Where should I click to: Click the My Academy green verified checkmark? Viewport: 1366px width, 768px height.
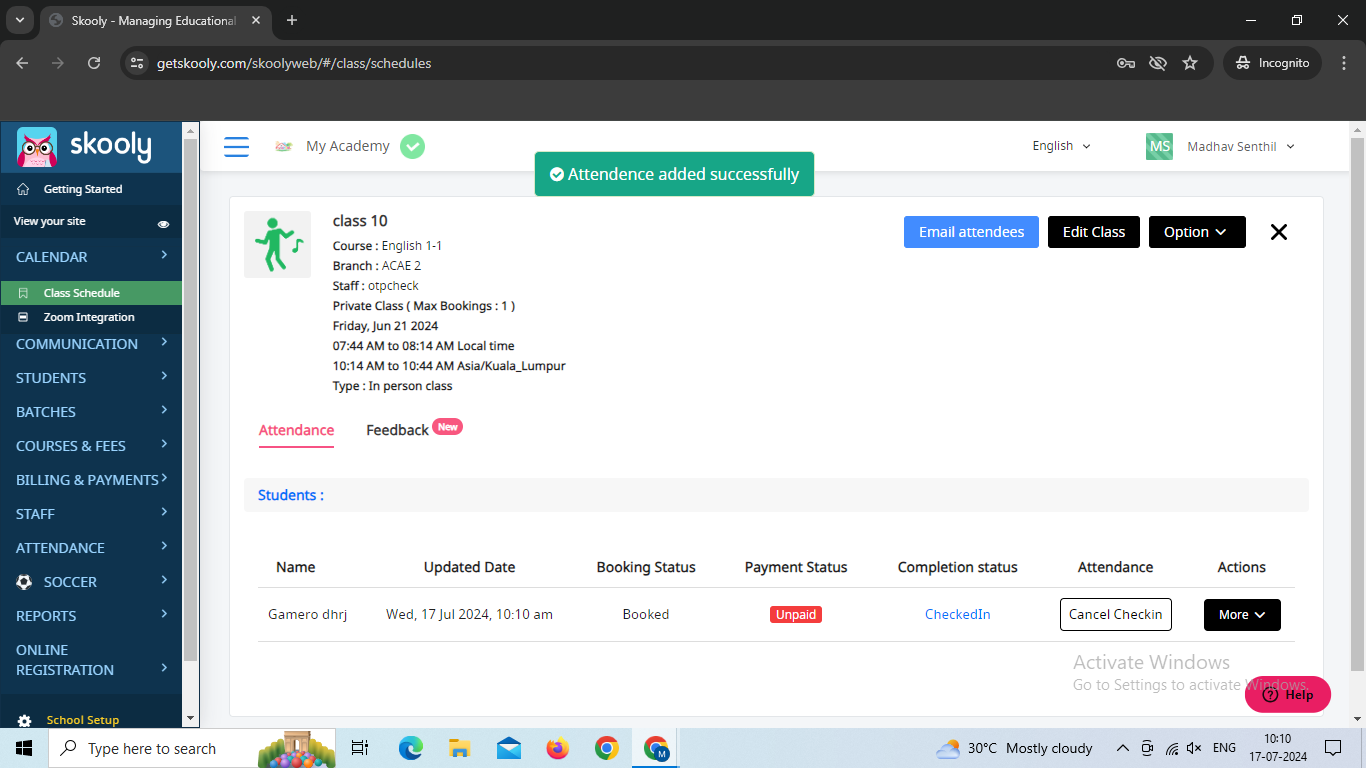point(412,146)
